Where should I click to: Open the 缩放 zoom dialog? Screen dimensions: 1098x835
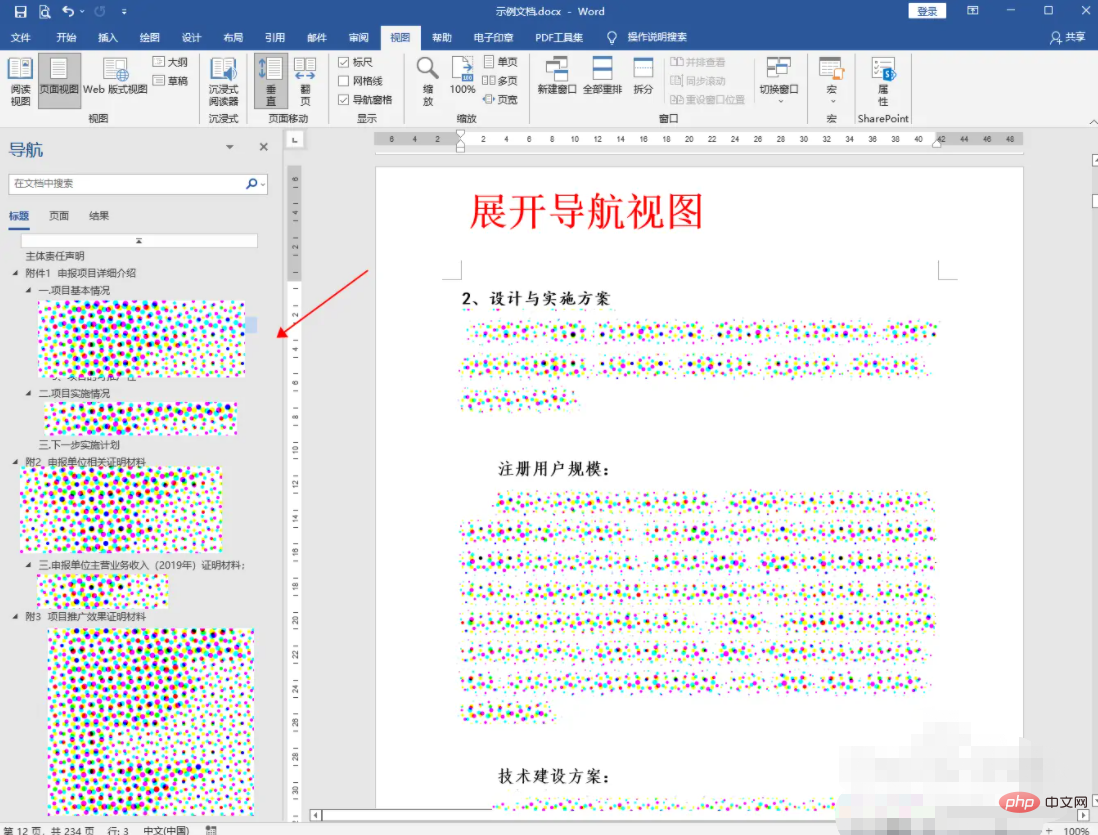[427, 81]
